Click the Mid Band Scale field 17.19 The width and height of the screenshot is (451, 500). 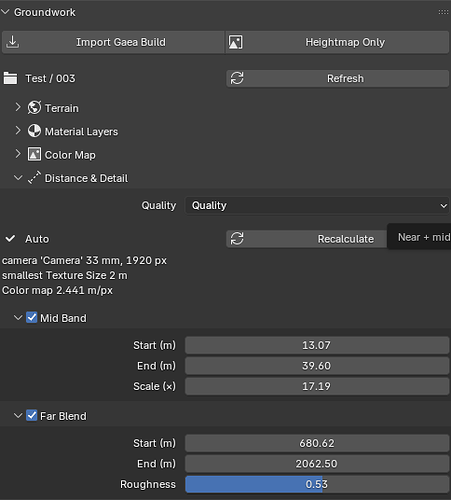click(317, 386)
